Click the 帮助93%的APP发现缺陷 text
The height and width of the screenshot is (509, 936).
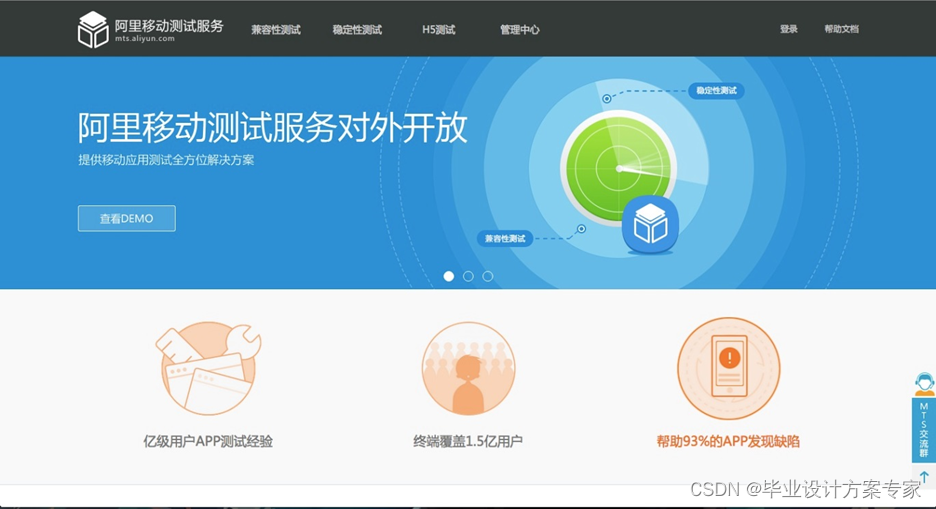728,442
